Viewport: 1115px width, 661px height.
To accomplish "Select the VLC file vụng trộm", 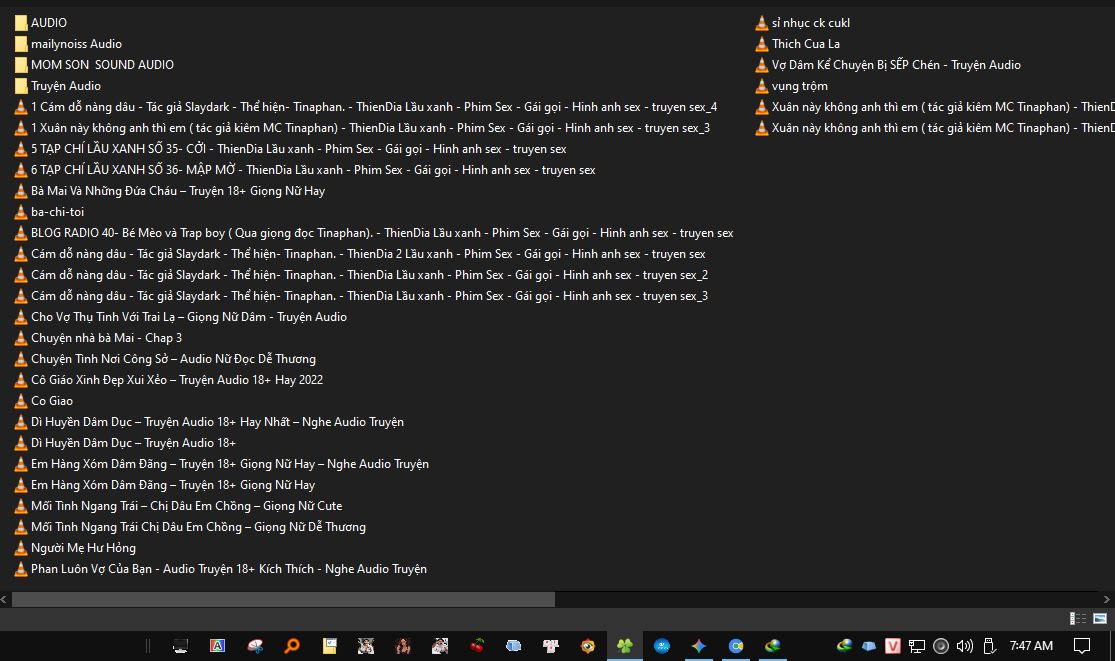I will click(x=791, y=86).
